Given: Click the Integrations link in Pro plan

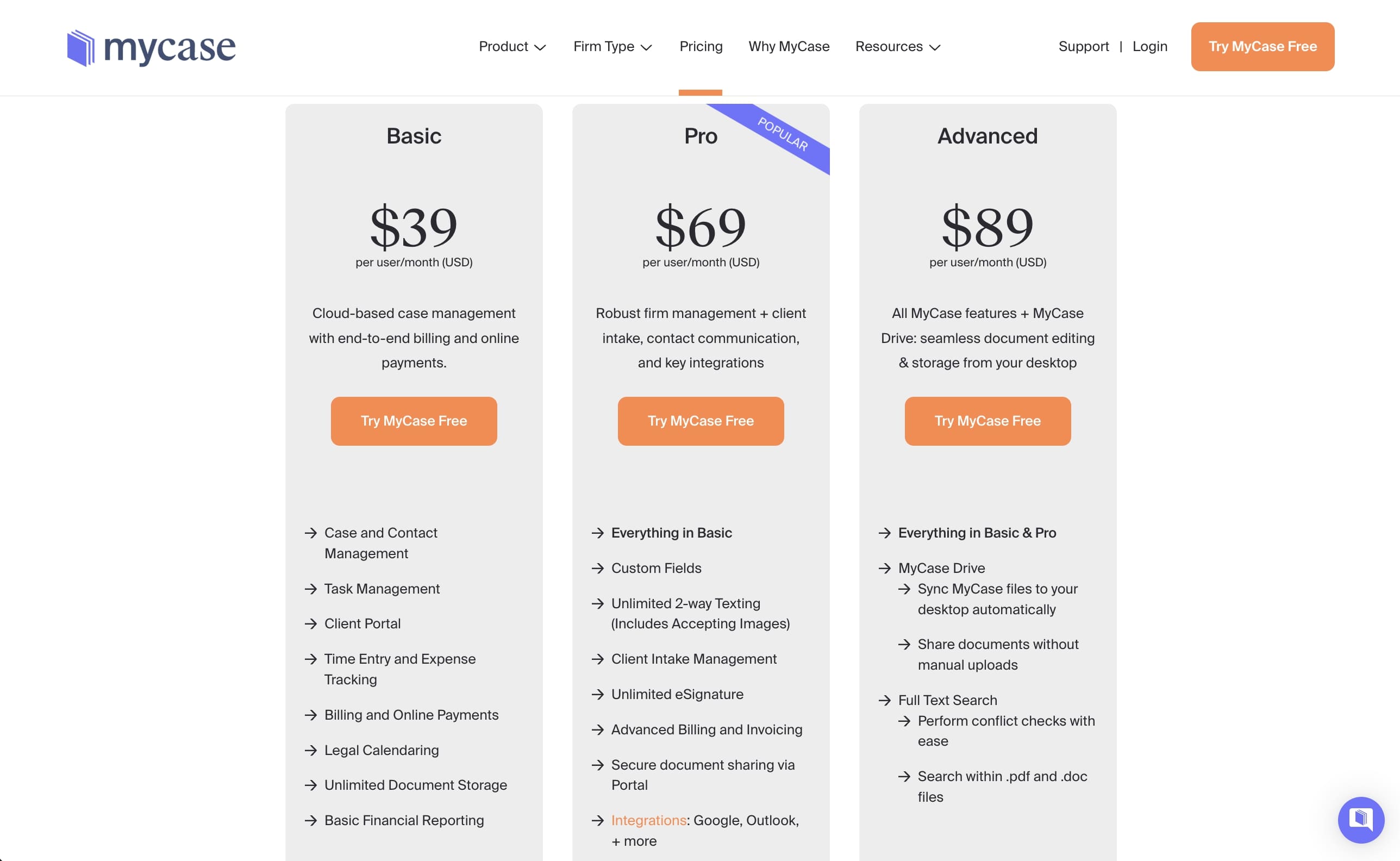Looking at the screenshot, I should pyautogui.click(x=649, y=820).
